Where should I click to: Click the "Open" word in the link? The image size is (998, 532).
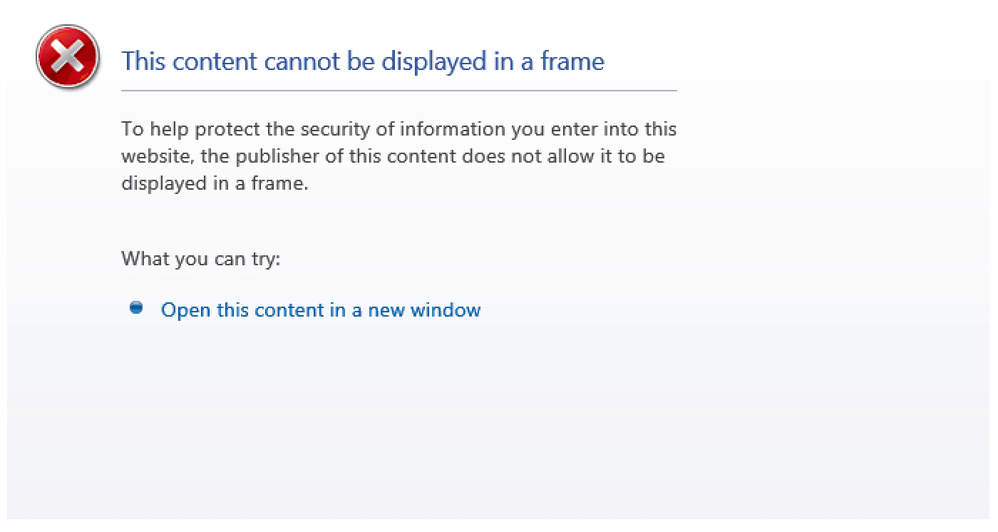[x=186, y=310]
